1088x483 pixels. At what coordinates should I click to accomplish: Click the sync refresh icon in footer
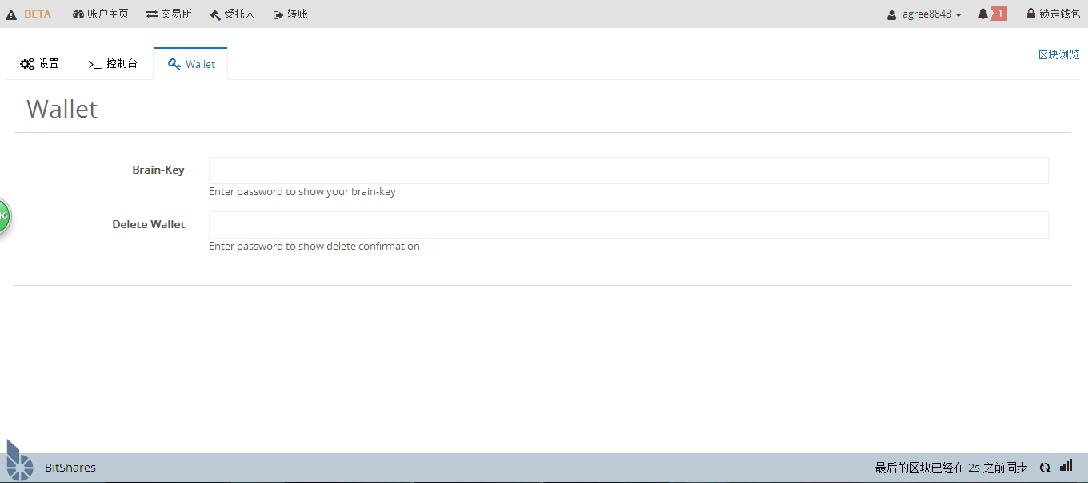click(1045, 467)
